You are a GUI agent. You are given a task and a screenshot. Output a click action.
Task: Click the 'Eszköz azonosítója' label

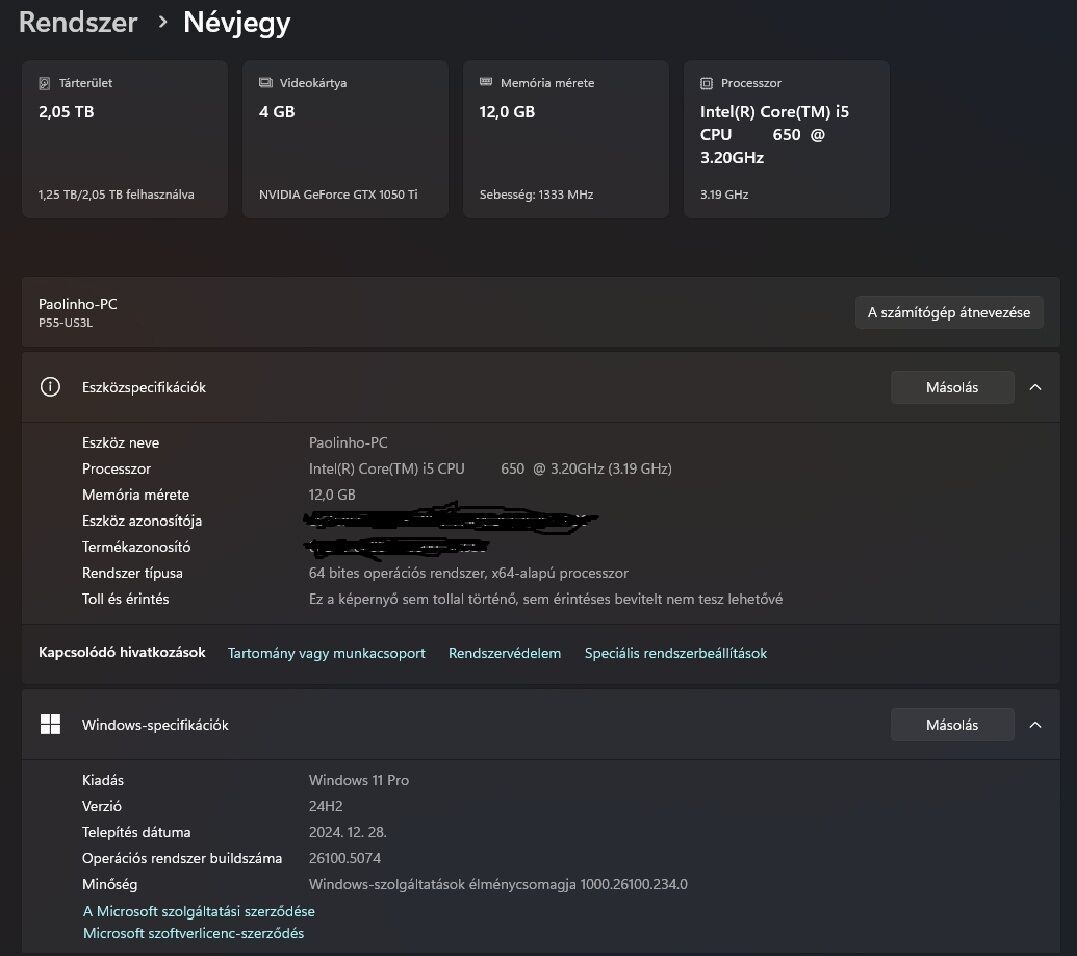pos(141,521)
